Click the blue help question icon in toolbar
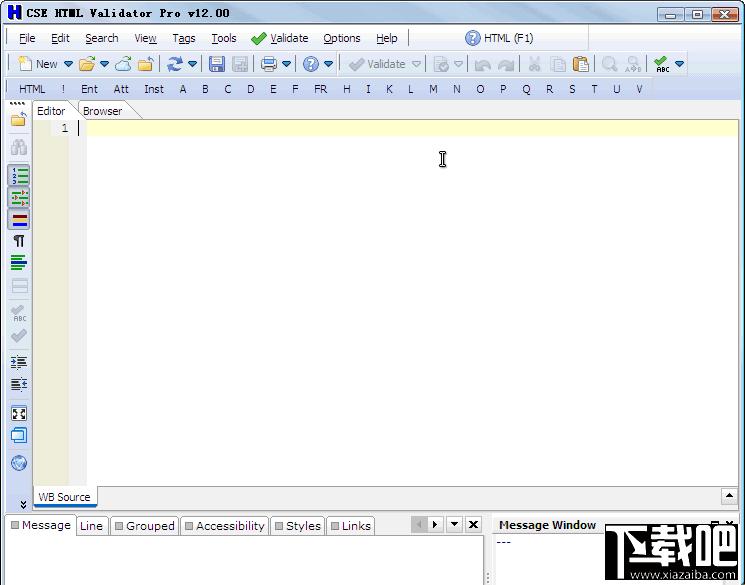The image size is (745, 585). click(311, 64)
